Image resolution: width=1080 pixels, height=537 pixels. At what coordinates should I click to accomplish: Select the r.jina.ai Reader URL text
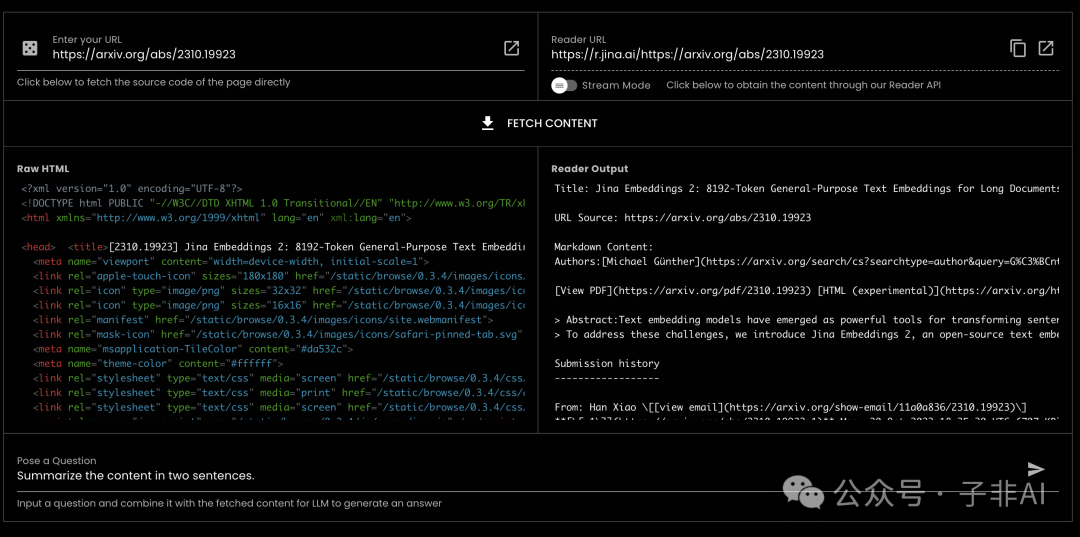(x=688, y=55)
